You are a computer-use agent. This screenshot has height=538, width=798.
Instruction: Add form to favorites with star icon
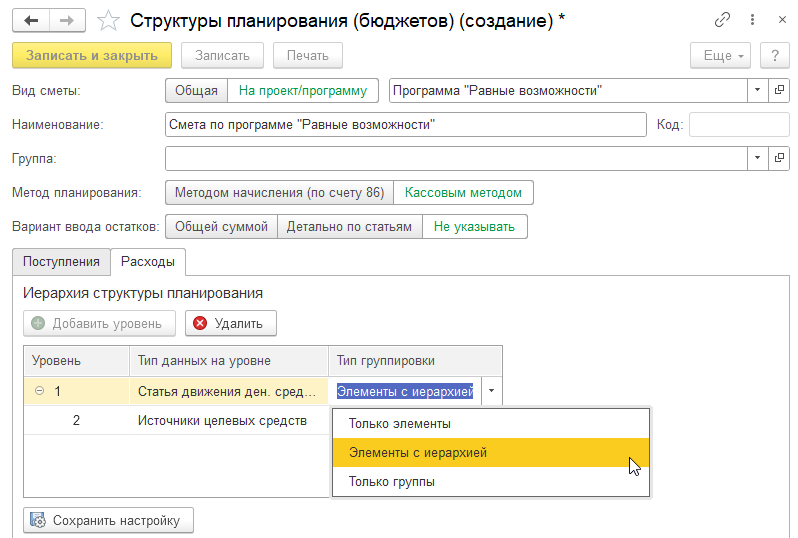pos(111,21)
